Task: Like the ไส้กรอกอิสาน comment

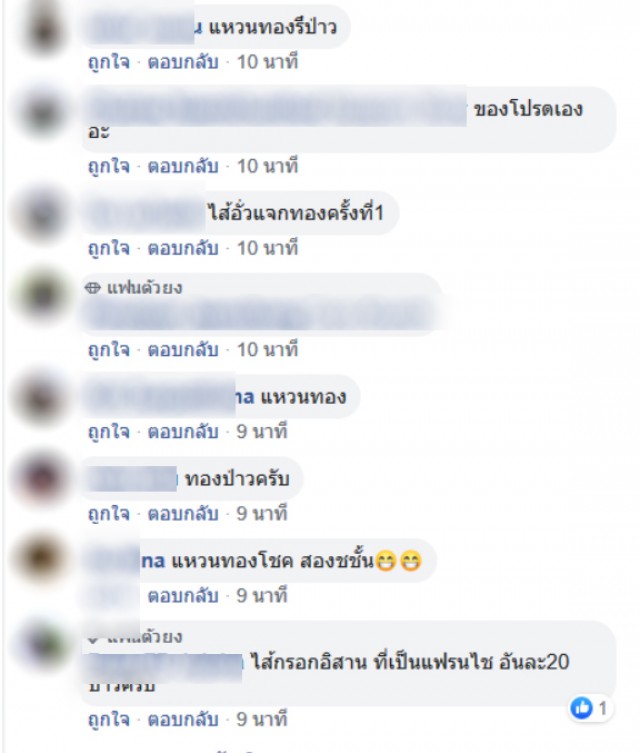Action: click(109, 719)
